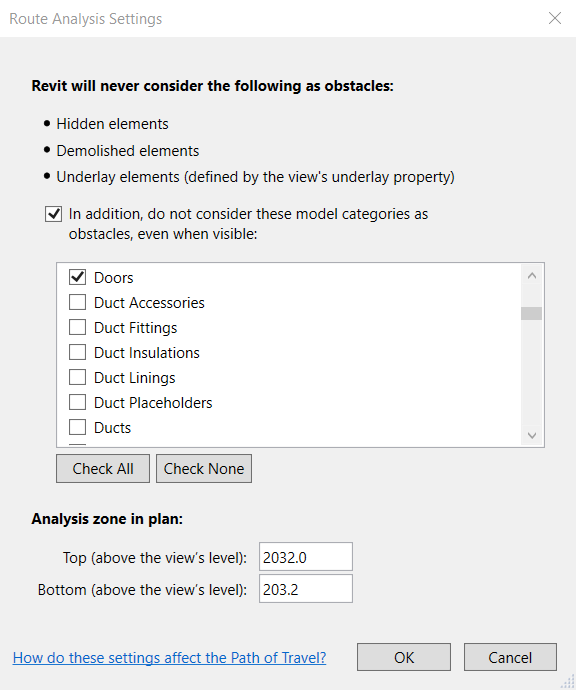Tick the Duct Insulations checkbox
The image size is (576, 690).
[77, 352]
